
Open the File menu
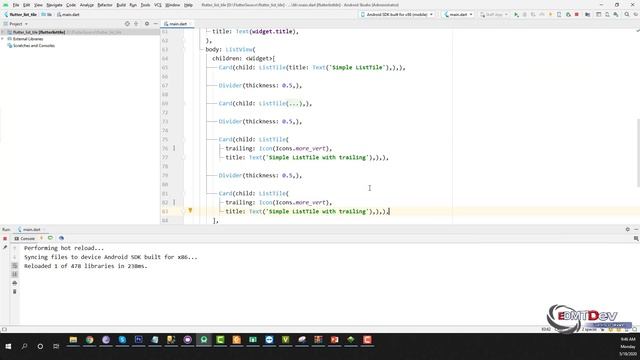tap(16, 5)
